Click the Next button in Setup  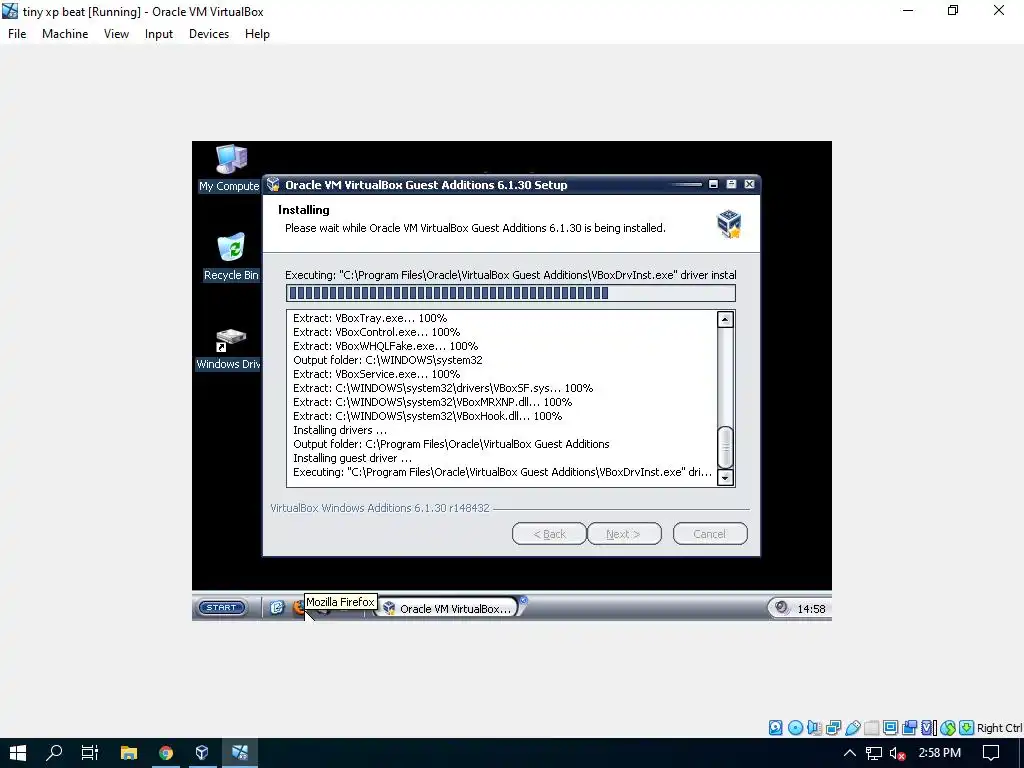[x=624, y=534]
